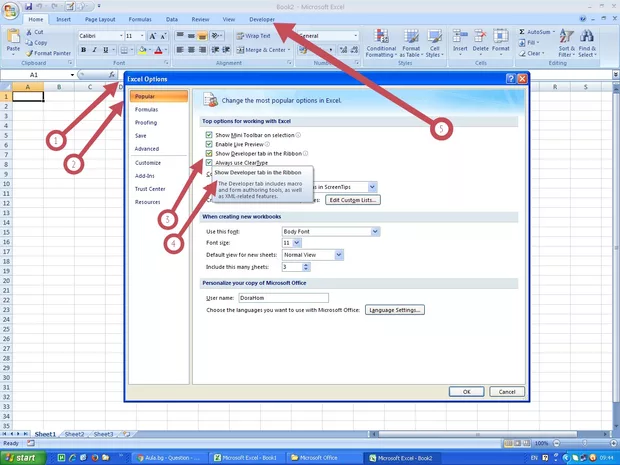Switch to the Insert ribbon tab

63,19
